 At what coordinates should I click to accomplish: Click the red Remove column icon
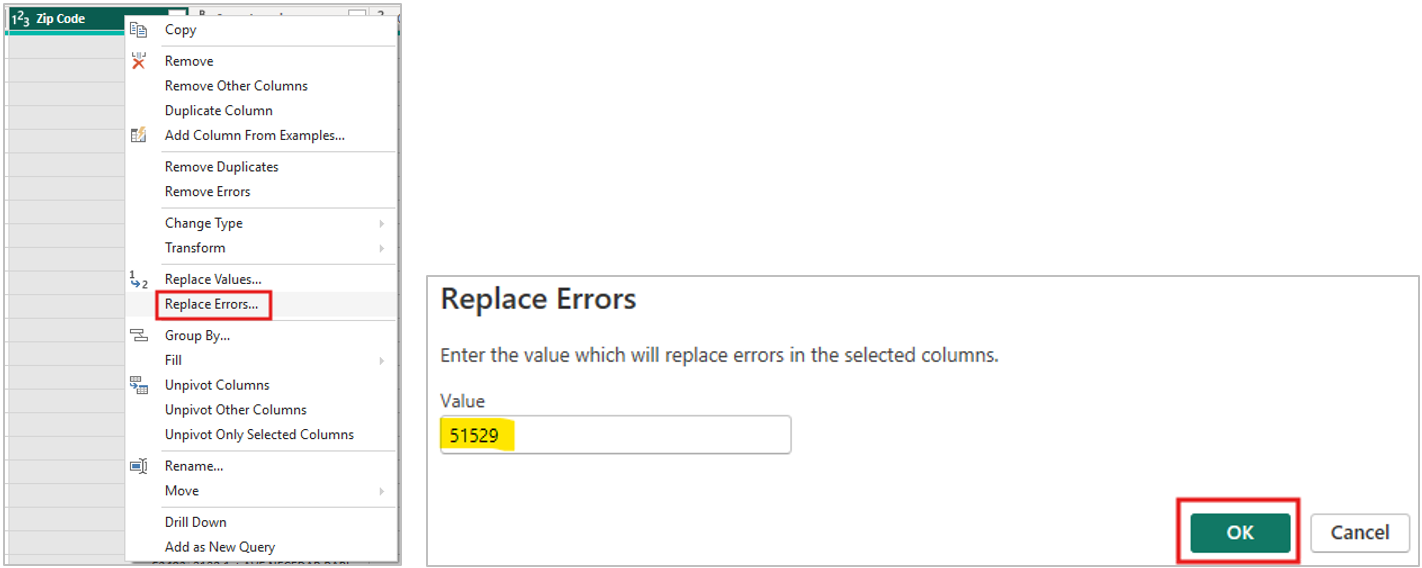138,61
